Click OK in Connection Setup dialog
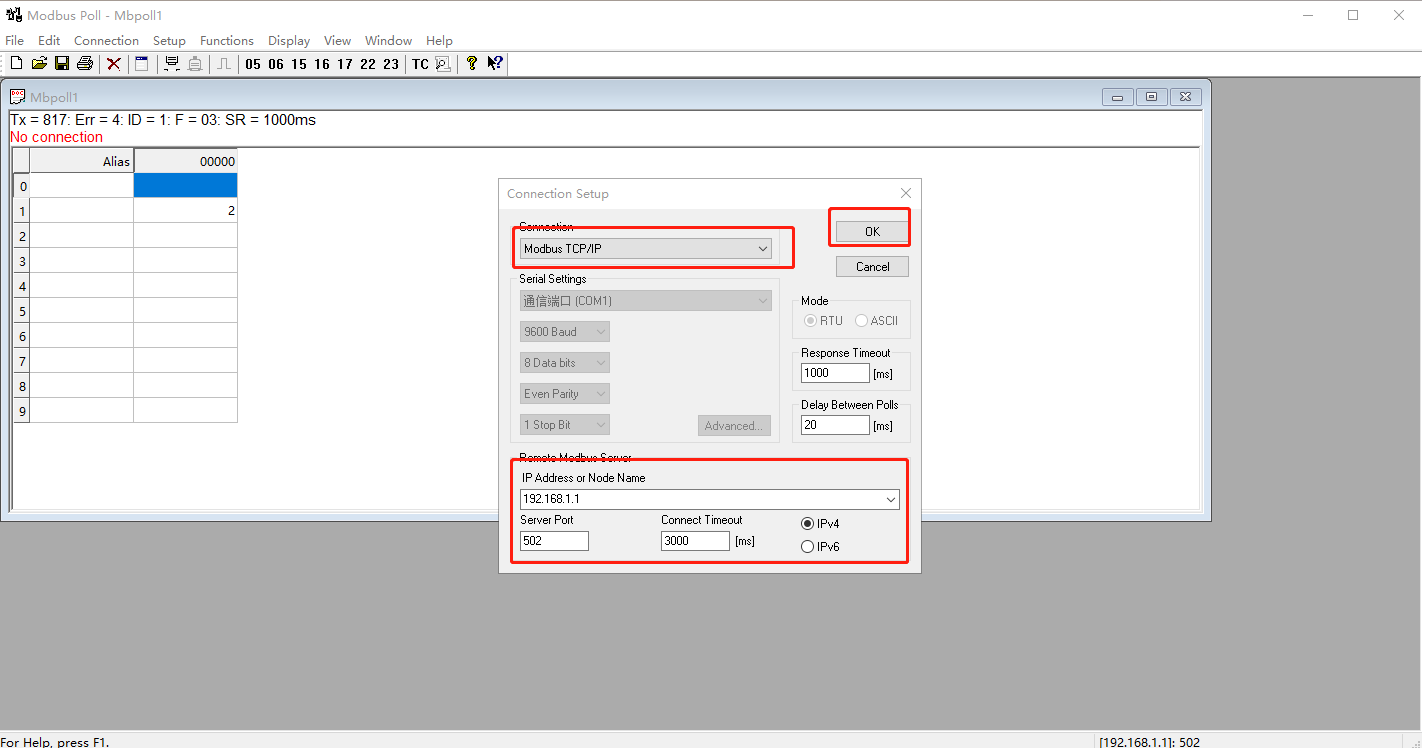Viewport: 1422px width, 748px height. tap(872, 232)
